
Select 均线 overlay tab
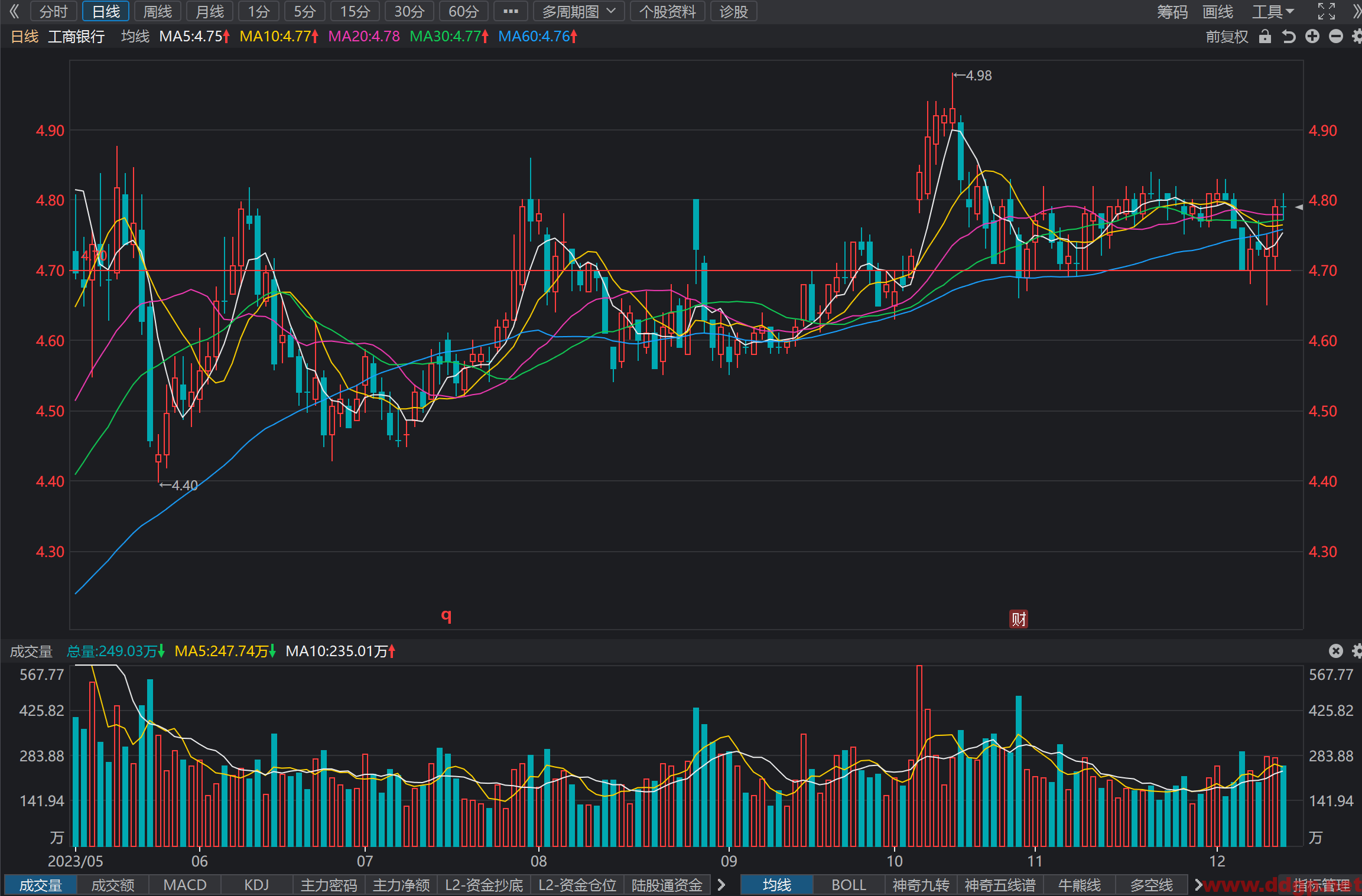pos(777,885)
